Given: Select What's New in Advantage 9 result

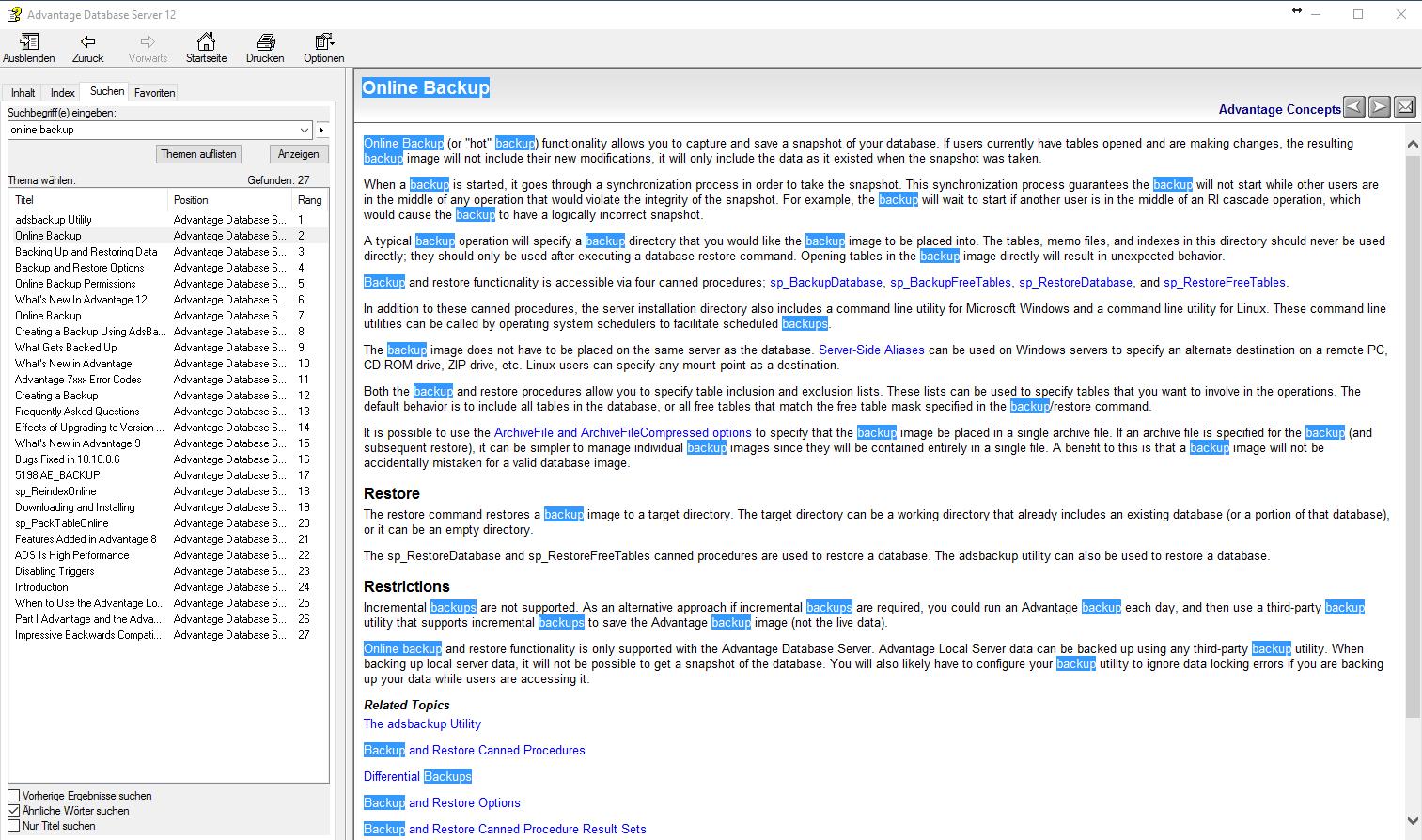Looking at the screenshot, I should pyautogui.click(x=169, y=443).
